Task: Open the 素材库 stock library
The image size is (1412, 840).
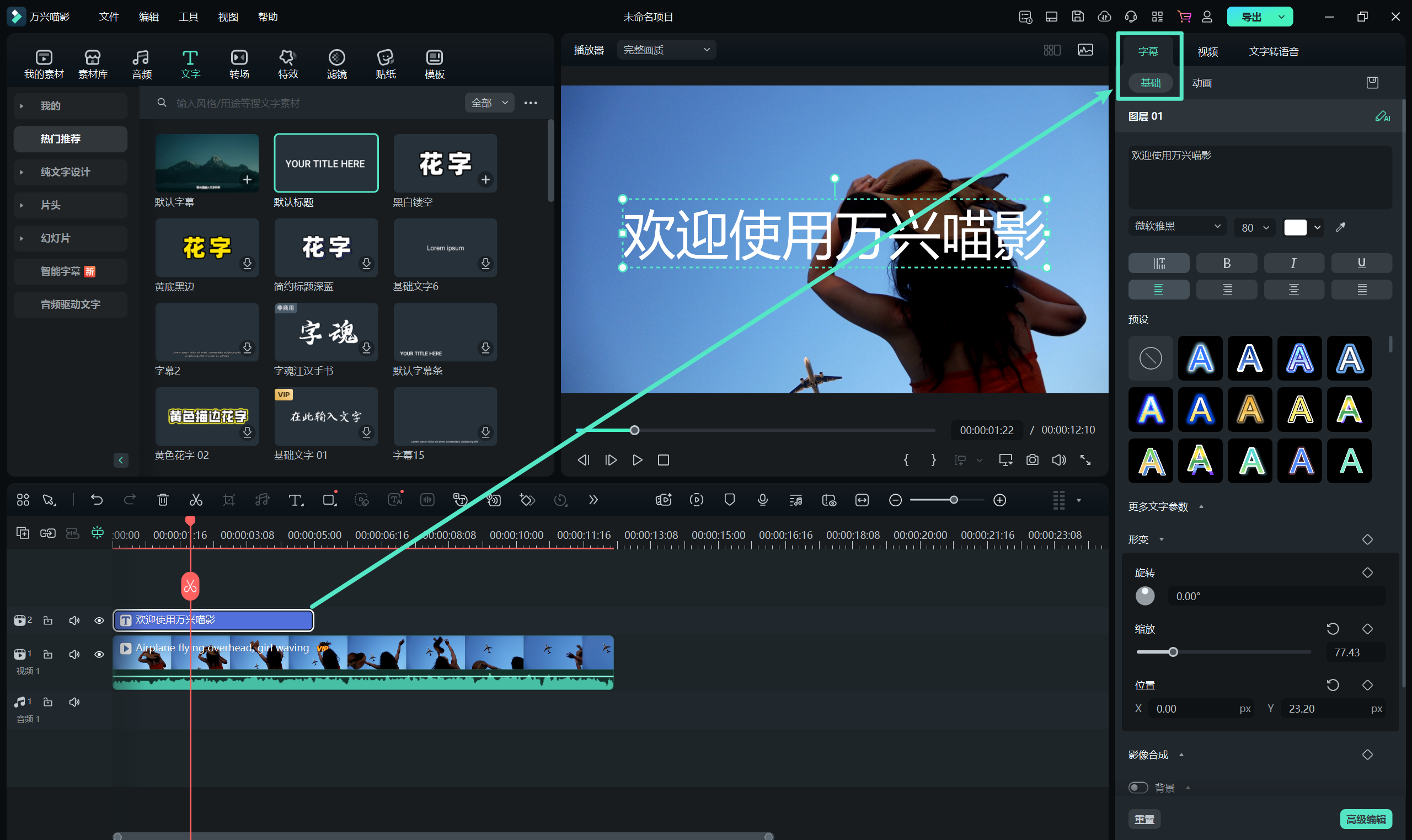Action: click(x=93, y=63)
